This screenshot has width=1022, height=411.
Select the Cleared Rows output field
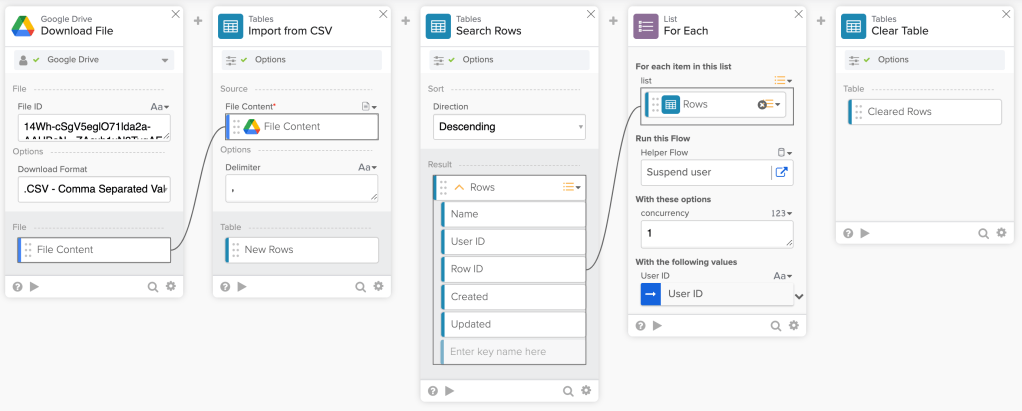(925, 112)
